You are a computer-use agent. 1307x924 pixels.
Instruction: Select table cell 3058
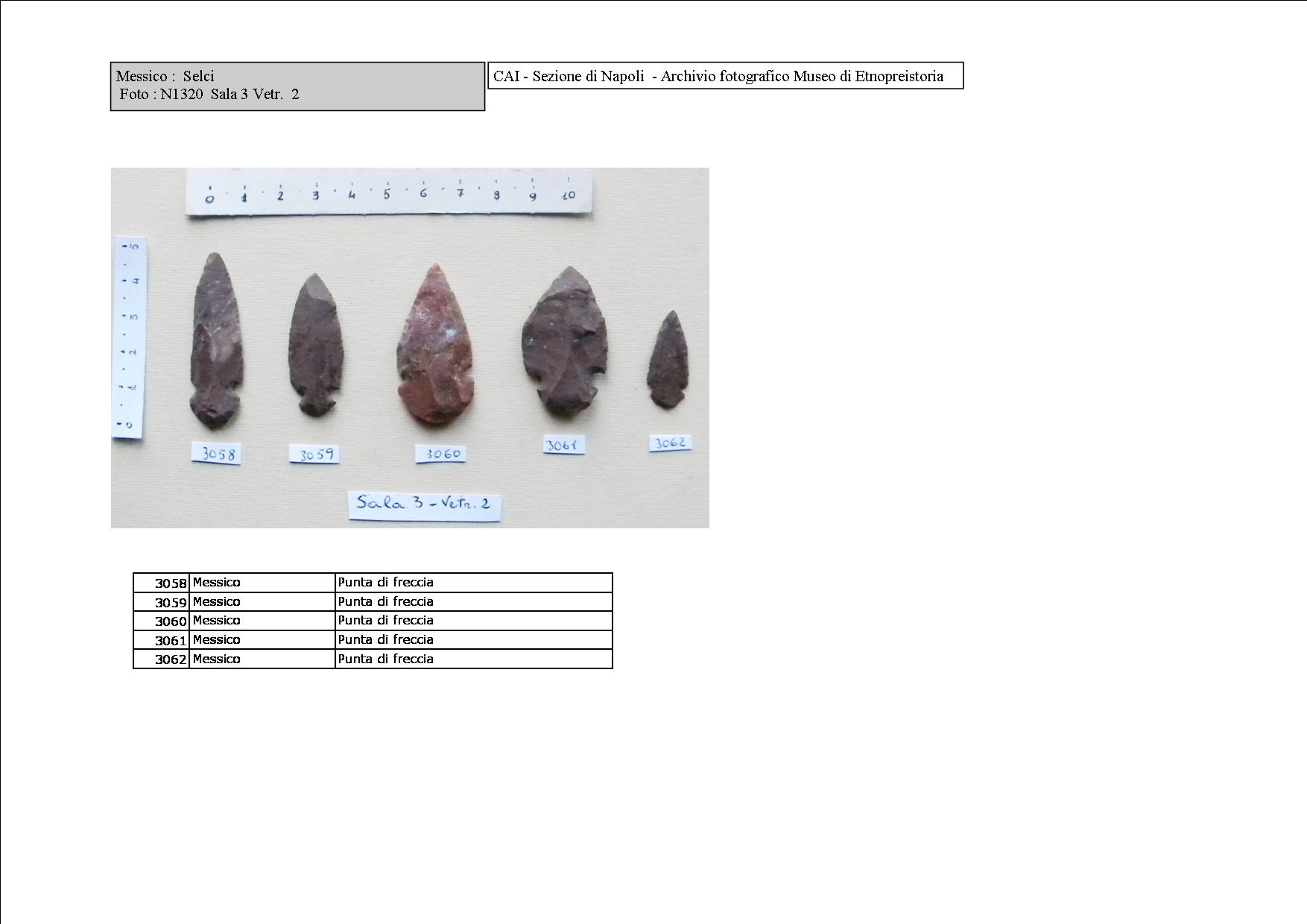click(x=162, y=583)
